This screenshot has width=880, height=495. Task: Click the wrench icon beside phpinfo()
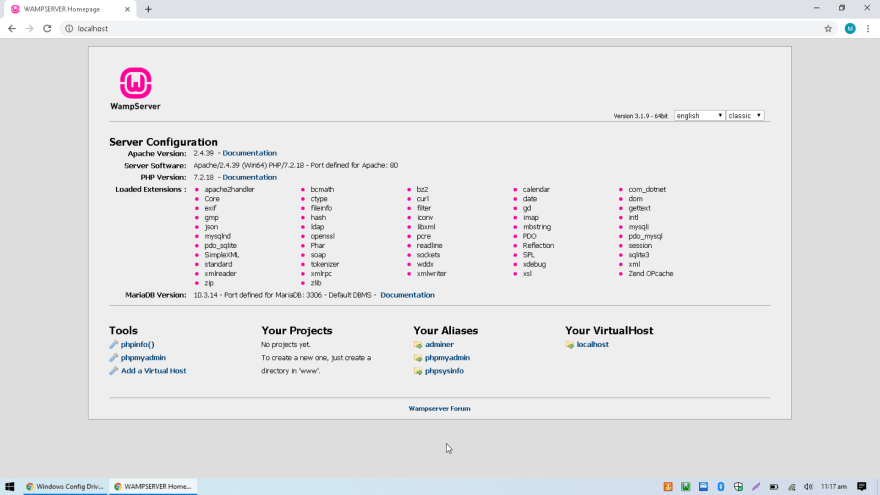click(113, 345)
